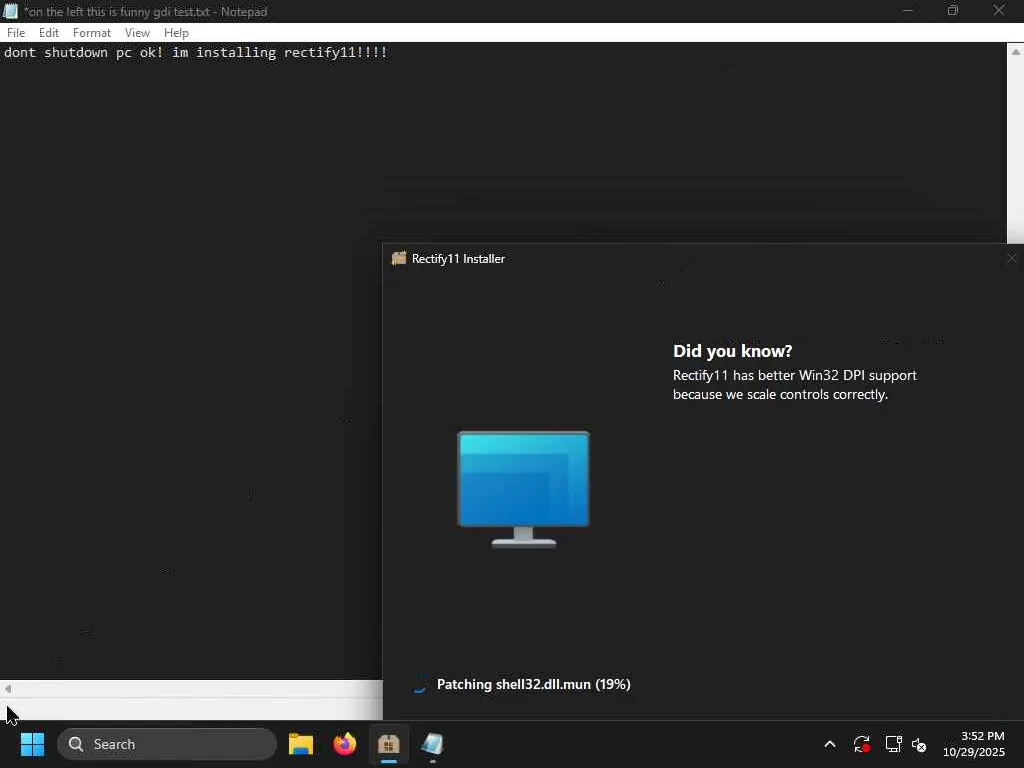Click the Rectify11 Win32 DPI support tip text
Image resolution: width=1024 pixels, height=768 pixels.
tap(795, 385)
